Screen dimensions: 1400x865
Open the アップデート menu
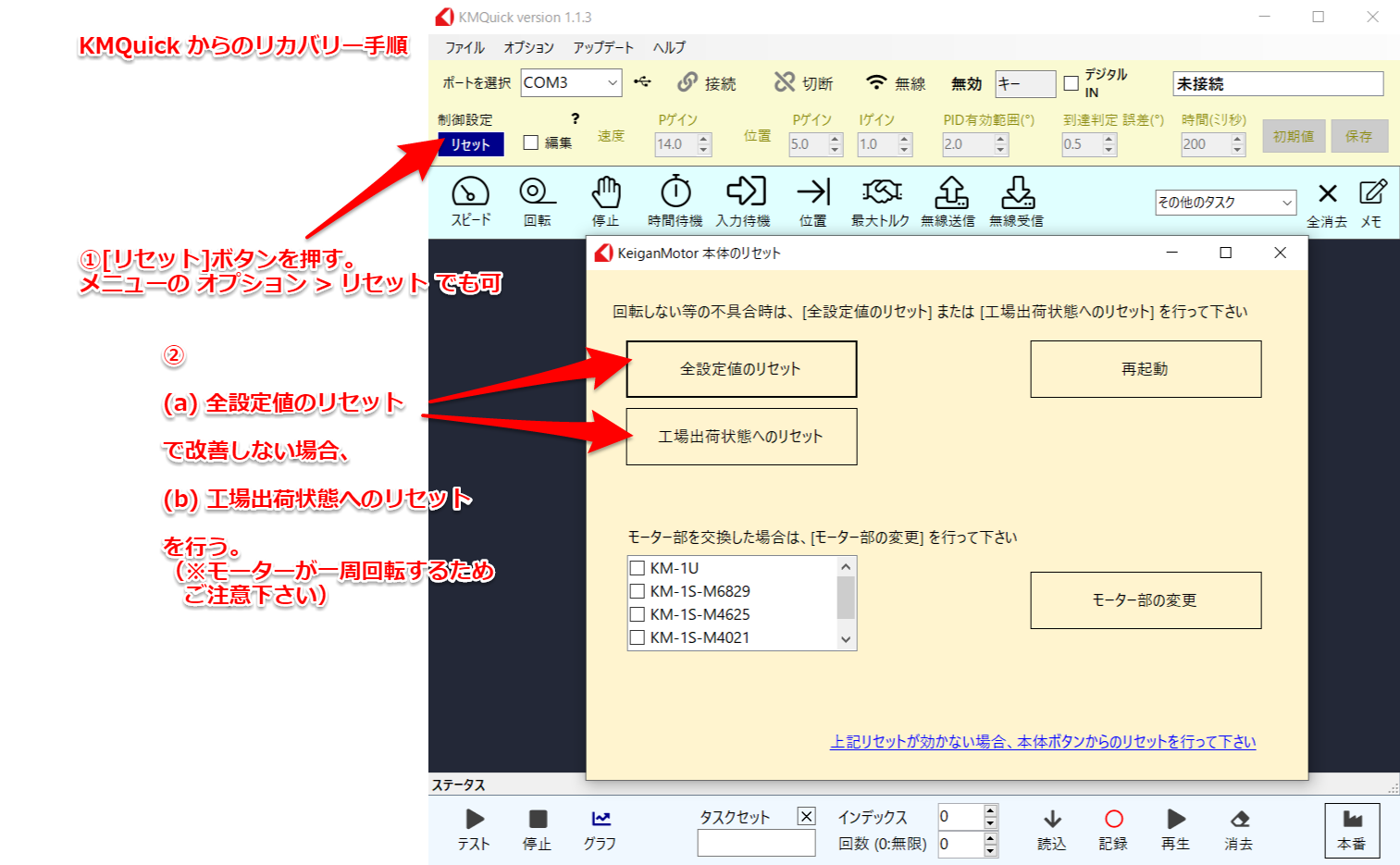coord(603,47)
